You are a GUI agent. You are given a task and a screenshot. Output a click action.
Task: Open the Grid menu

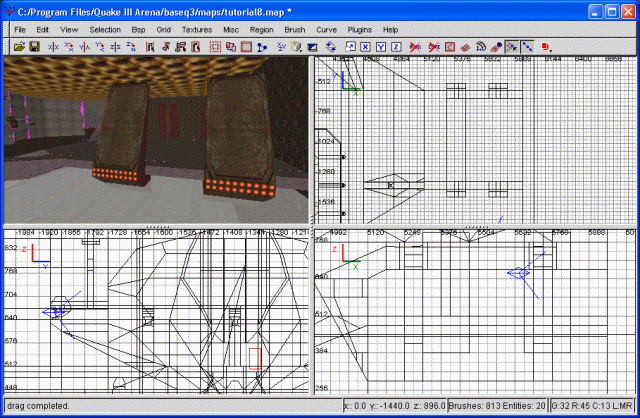click(163, 30)
